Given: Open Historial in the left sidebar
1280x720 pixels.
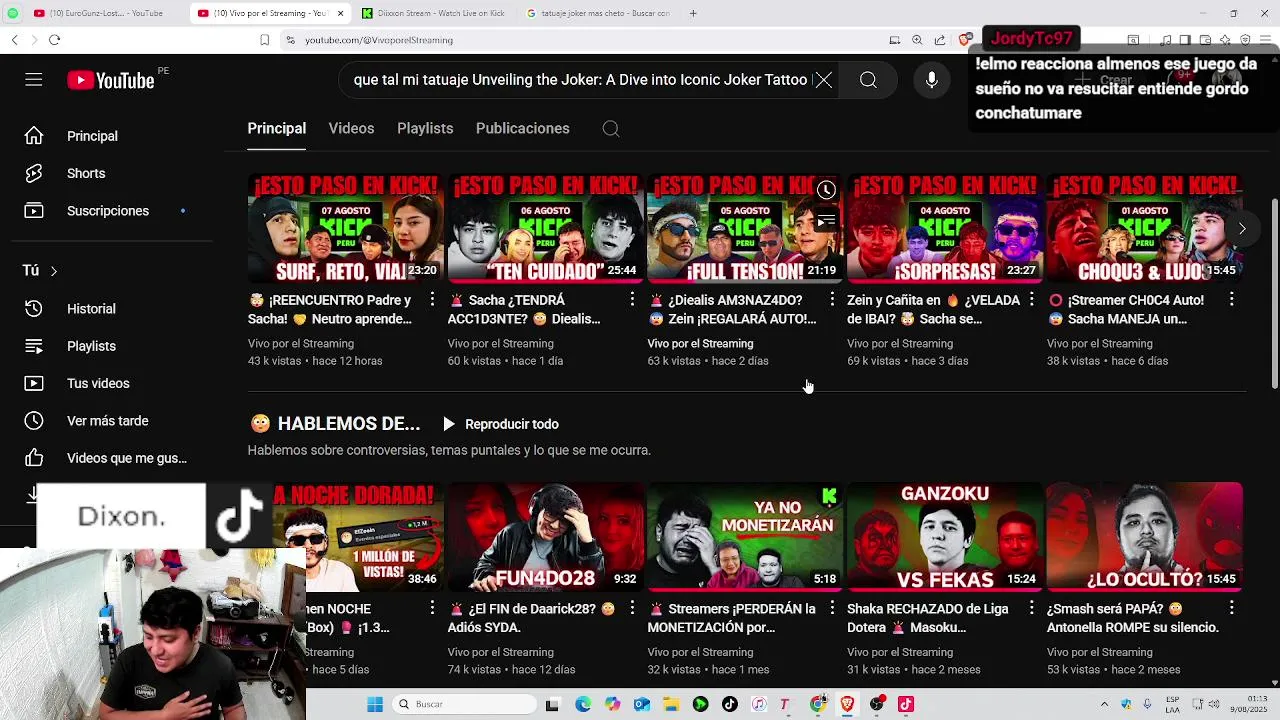Looking at the screenshot, I should (91, 309).
